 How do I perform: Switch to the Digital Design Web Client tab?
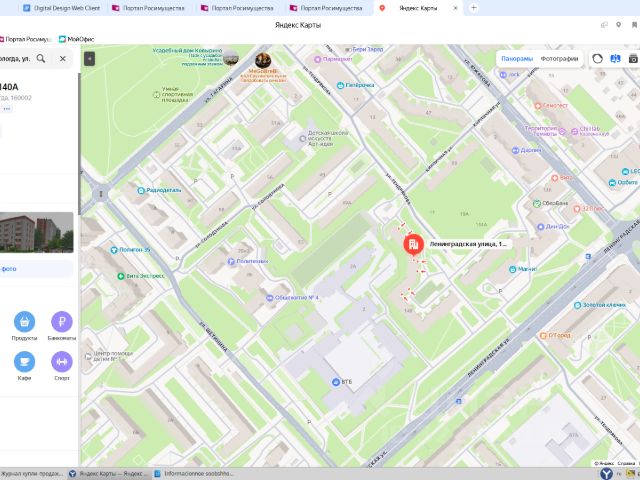[x=62, y=8]
